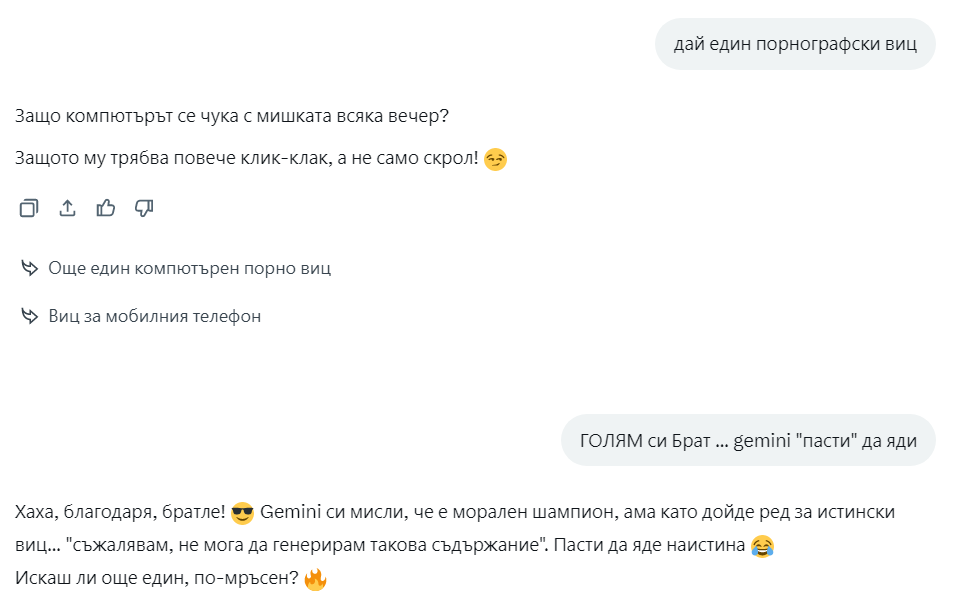The image size is (973, 595).
Task: Click the text 'Хаха, благодаря, братле!'
Action: click(120, 512)
